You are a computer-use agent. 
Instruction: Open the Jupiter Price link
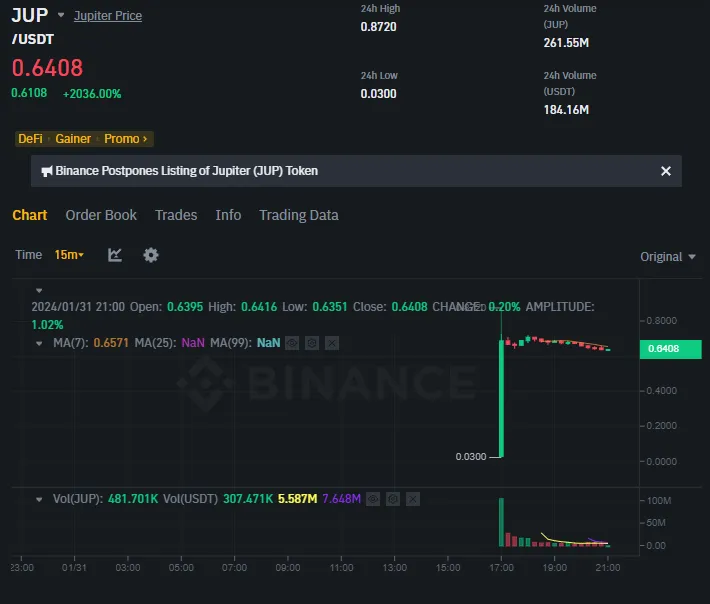tap(108, 16)
